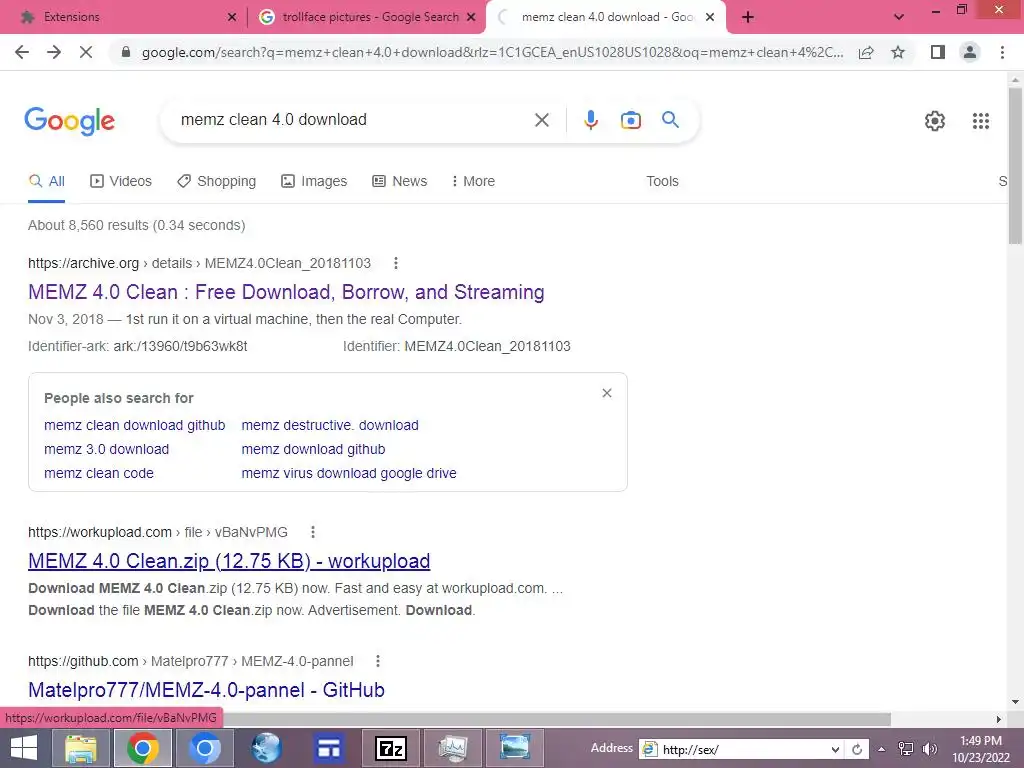Viewport: 1024px width, 768px height.
Task: Close the Extensions tab
Action: coord(232,17)
